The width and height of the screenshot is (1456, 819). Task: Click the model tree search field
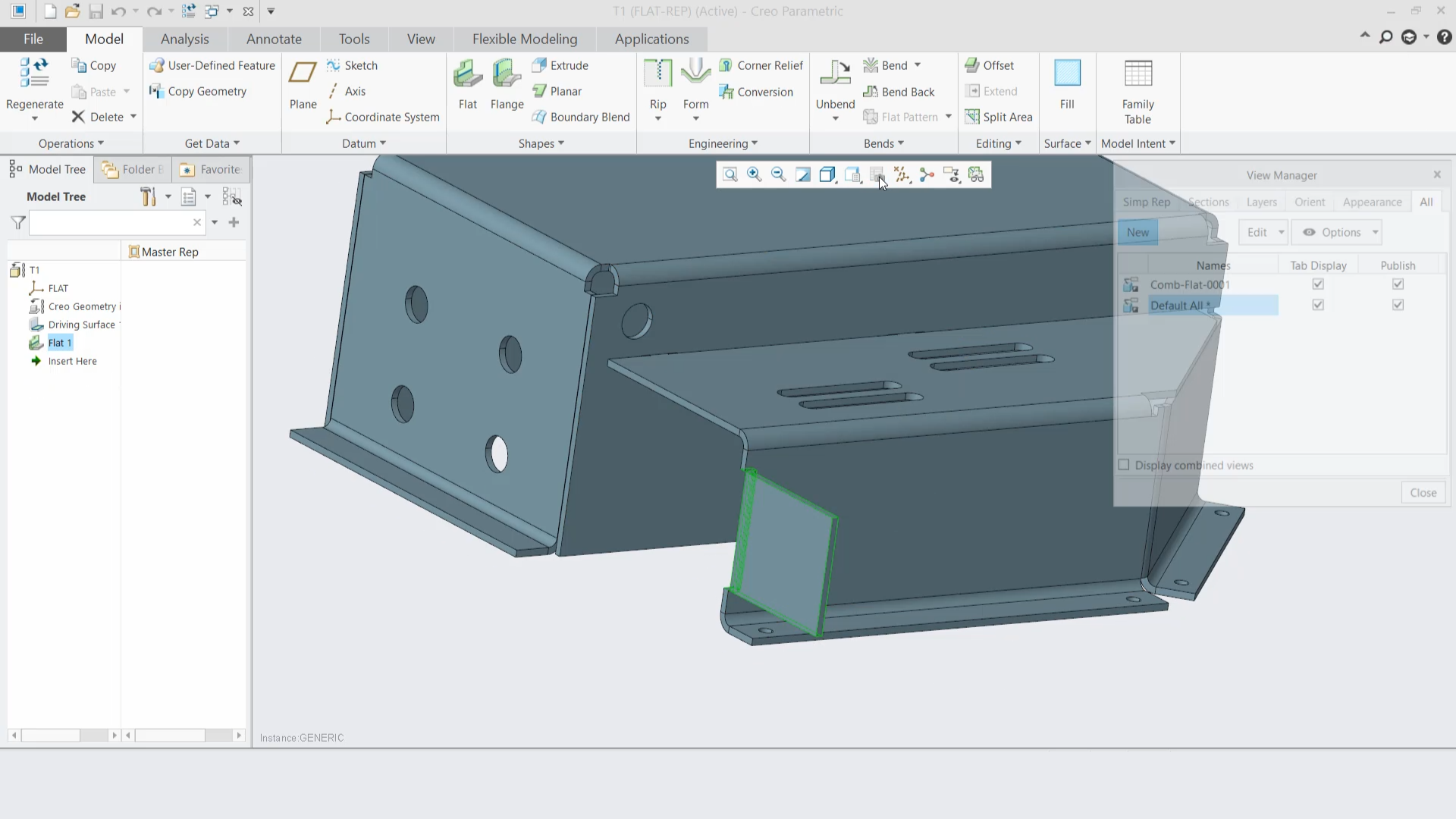coord(111,222)
